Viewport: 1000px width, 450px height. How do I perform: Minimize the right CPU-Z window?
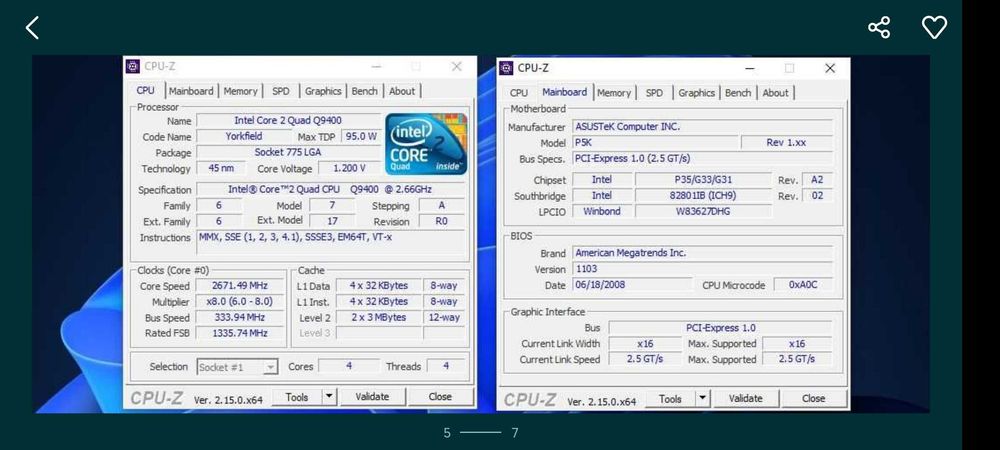[750, 68]
